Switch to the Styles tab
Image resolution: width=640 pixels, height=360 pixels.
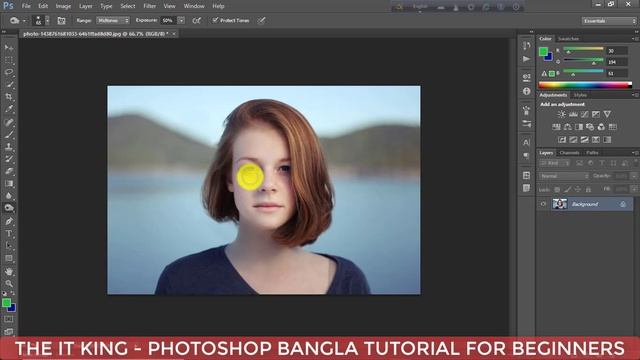pyautogui.click(x=580, y=95)
